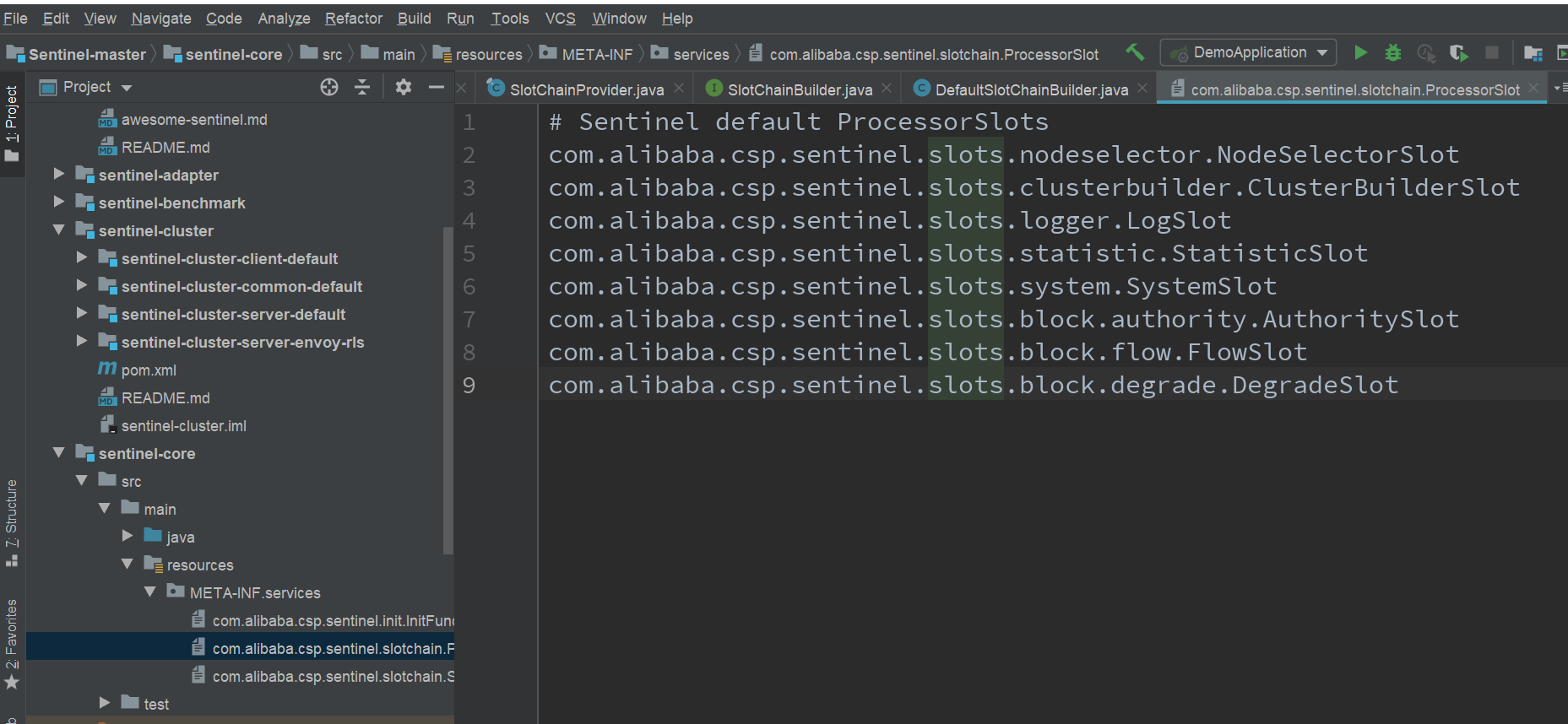Expand the test folder arrow
Image resolution: width=1568 pixels, height=724 pixels.
pyautogui.click(x=105, y=703)
